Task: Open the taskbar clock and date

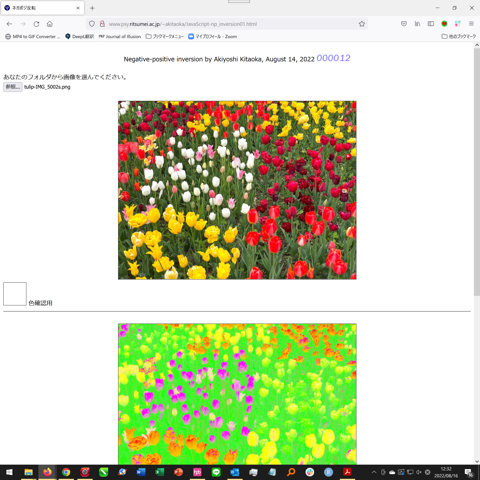Action: [446, 472]
